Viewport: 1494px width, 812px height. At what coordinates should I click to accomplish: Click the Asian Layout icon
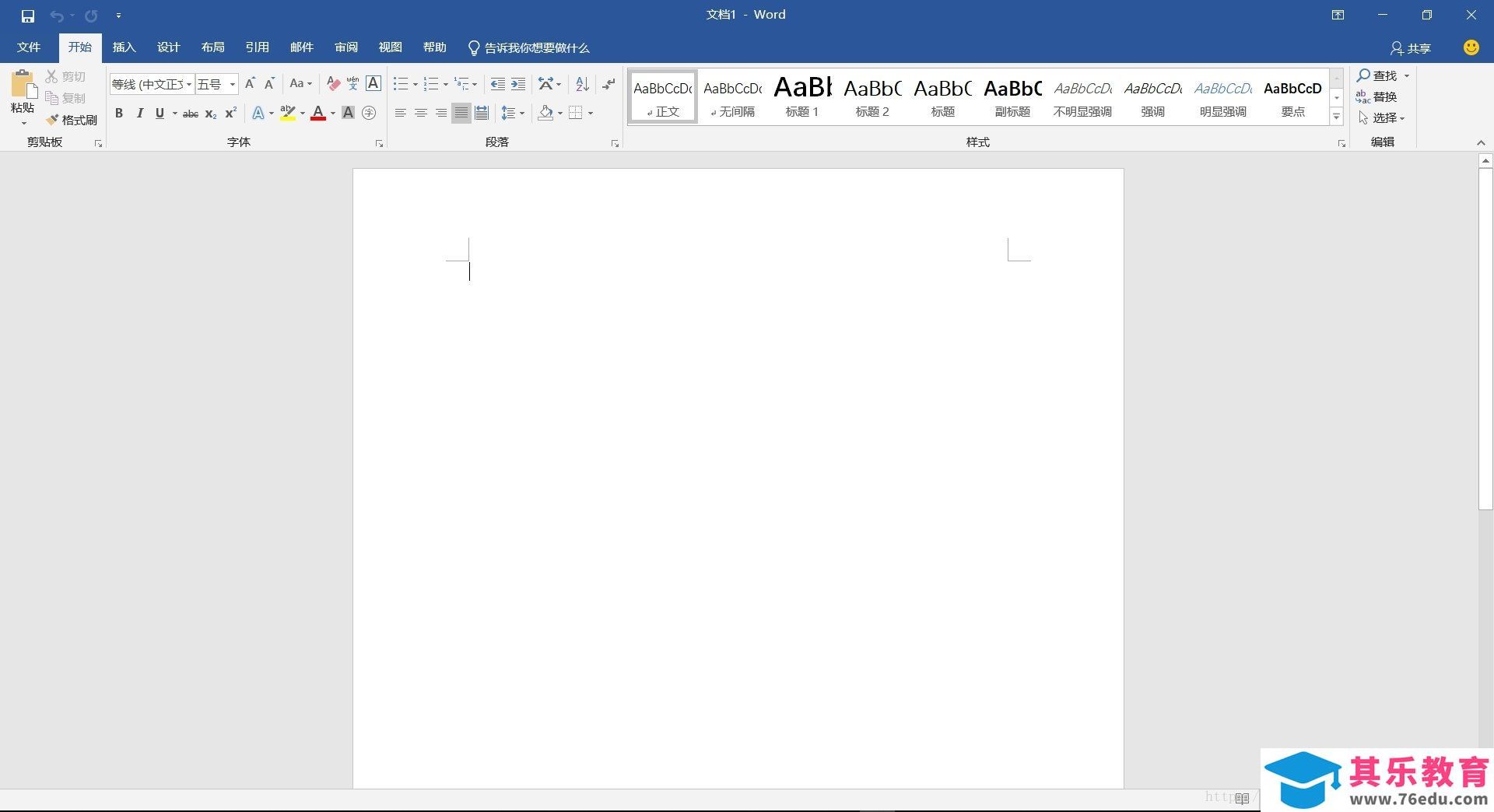546,83
